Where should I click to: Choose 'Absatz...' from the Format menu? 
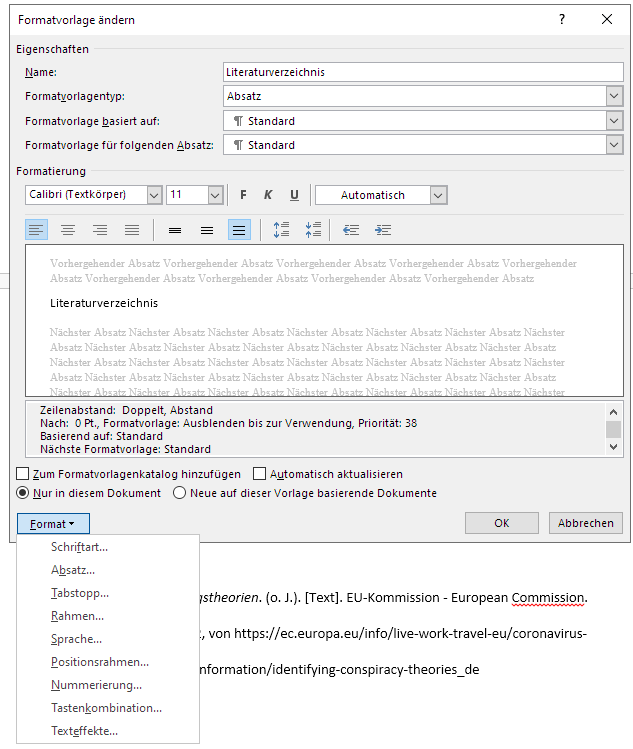pos(73,570)
